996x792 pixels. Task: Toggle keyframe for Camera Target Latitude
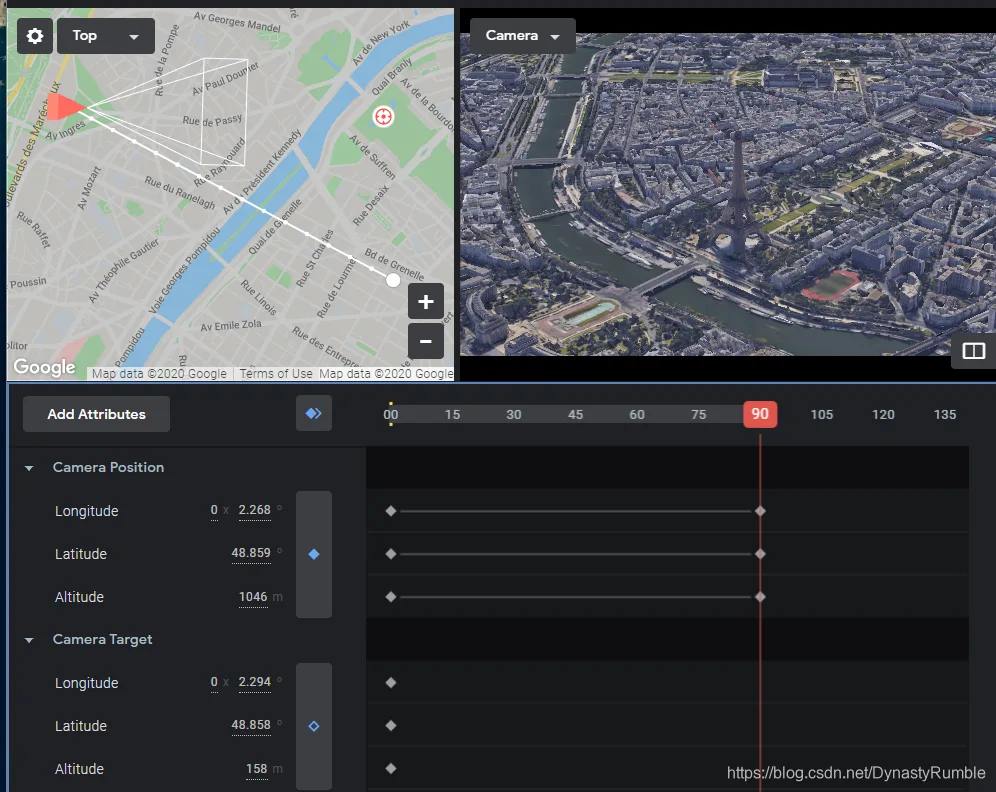point(314,726)
